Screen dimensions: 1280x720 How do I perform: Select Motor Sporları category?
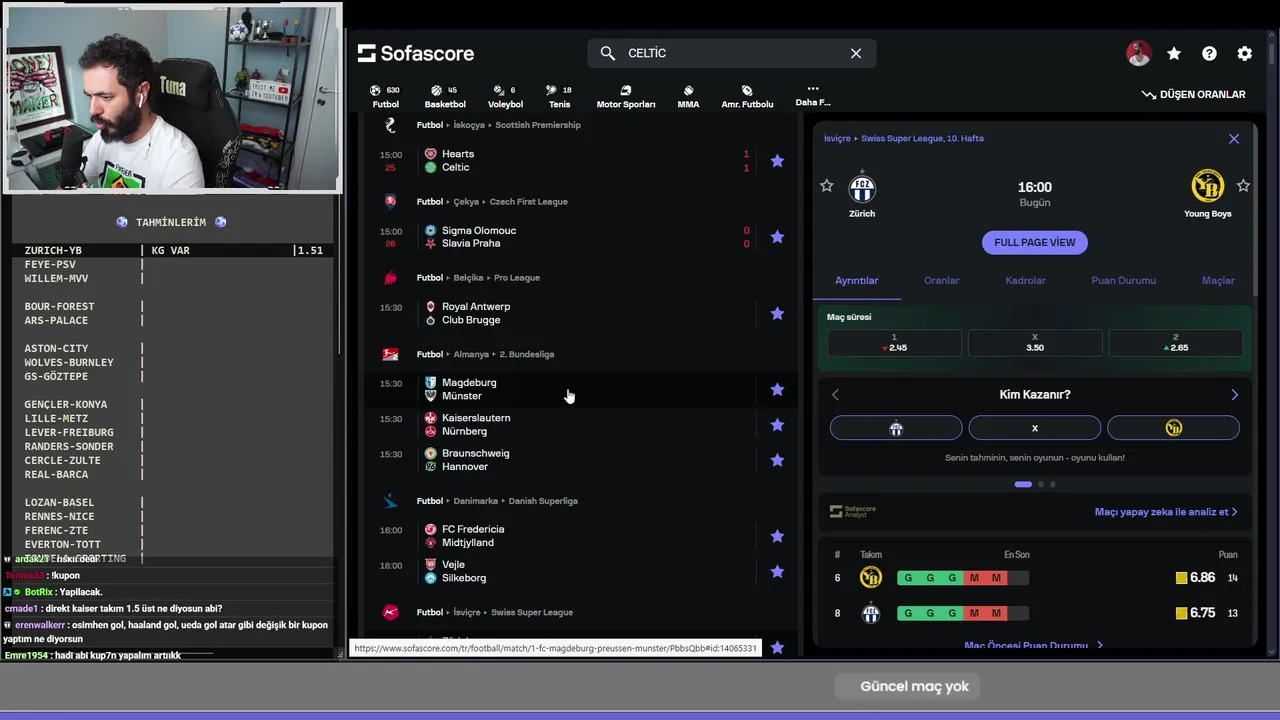click(x=626, y=97)
